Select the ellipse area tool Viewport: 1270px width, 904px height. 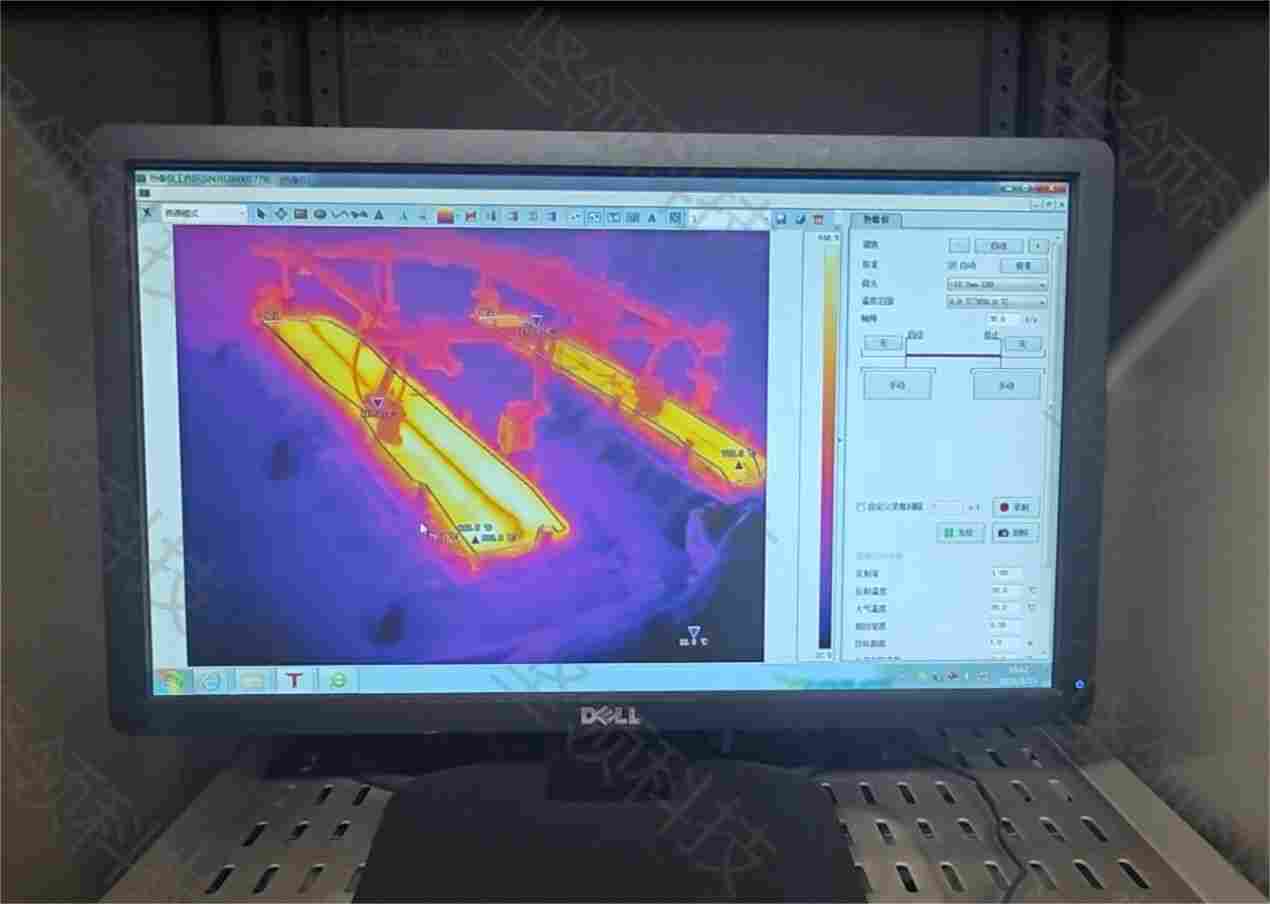coord(320,214)
